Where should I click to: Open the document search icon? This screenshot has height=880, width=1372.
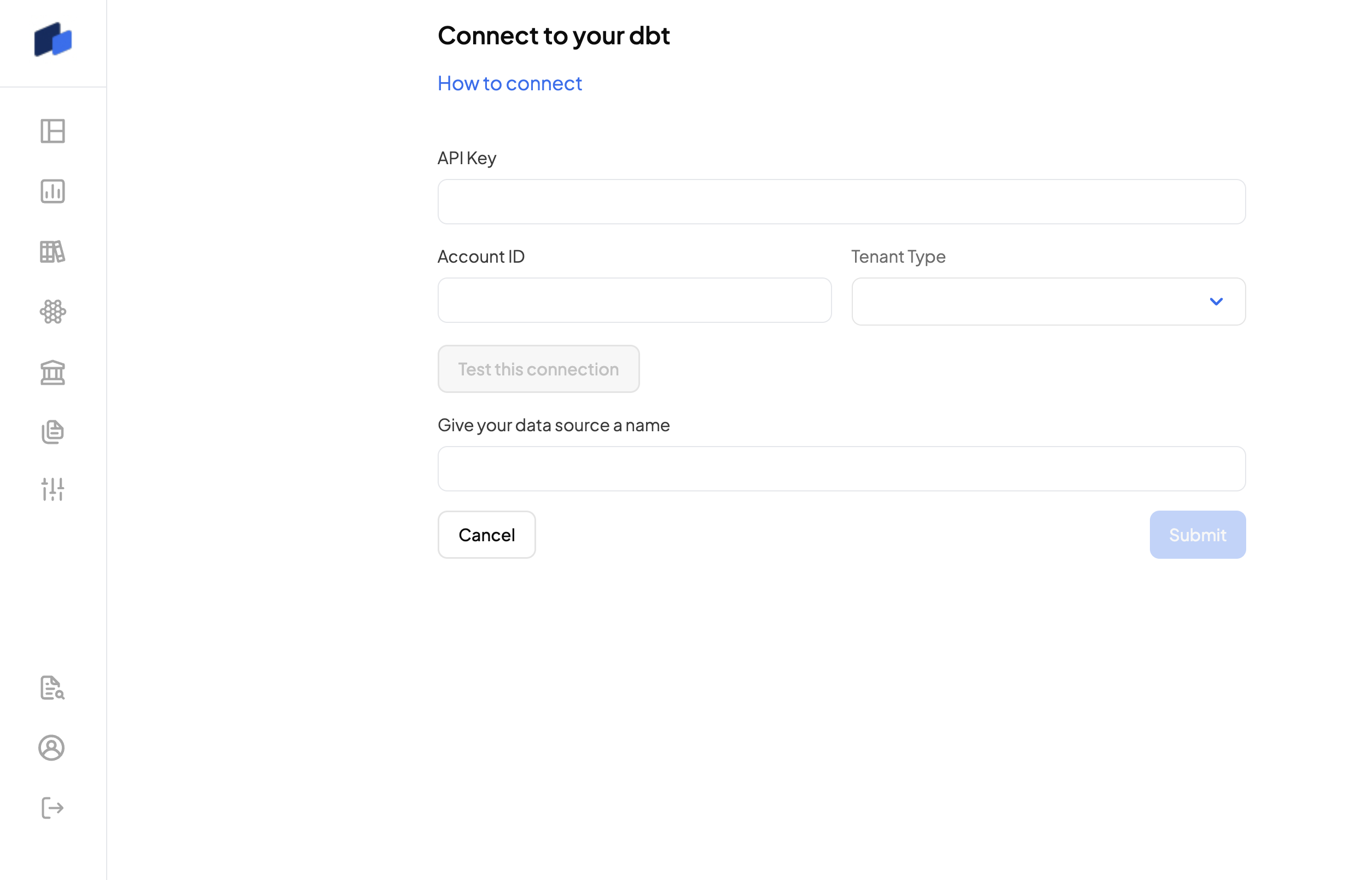[53, 688]
